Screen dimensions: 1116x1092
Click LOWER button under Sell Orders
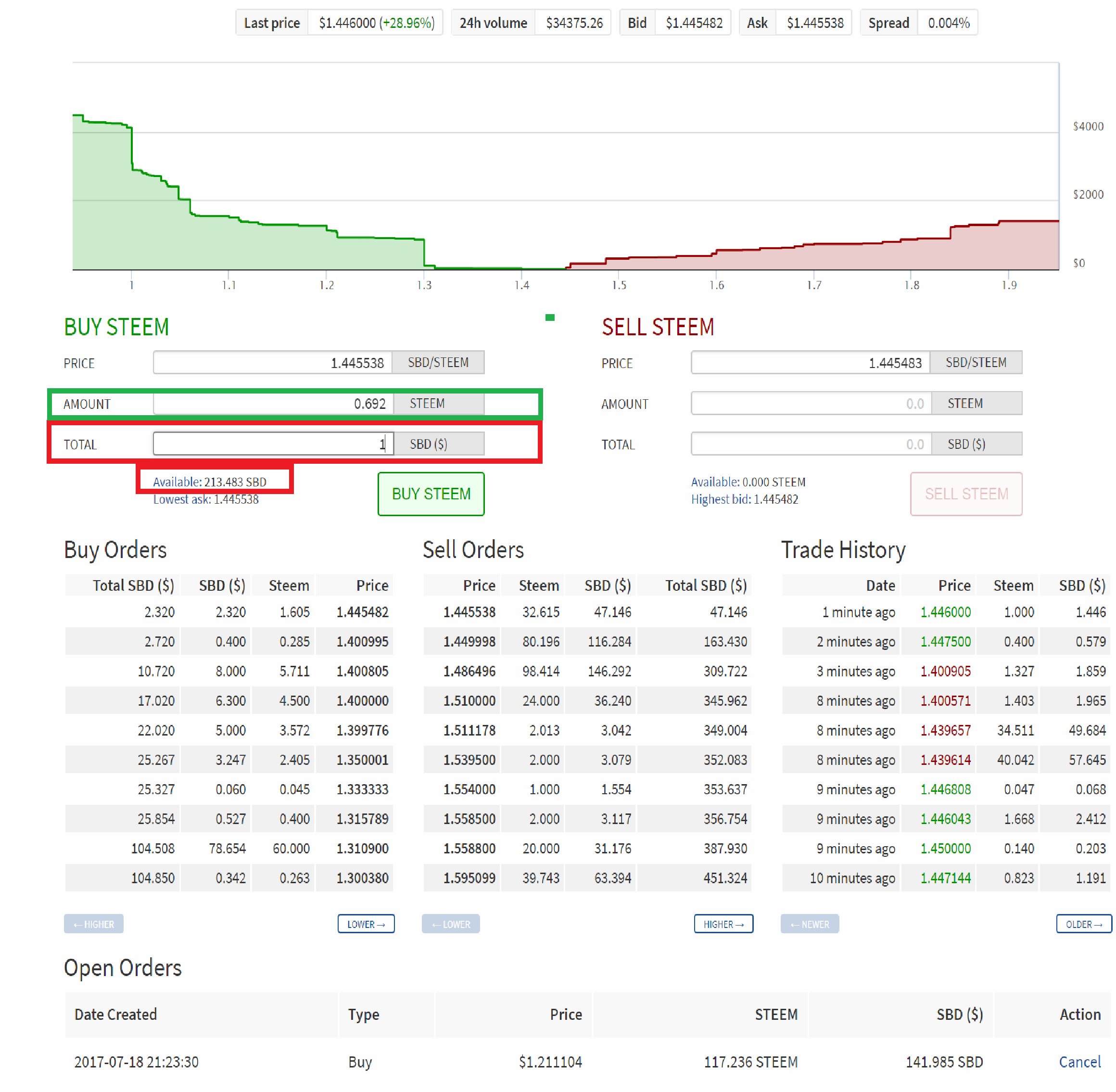click(451, 924)
